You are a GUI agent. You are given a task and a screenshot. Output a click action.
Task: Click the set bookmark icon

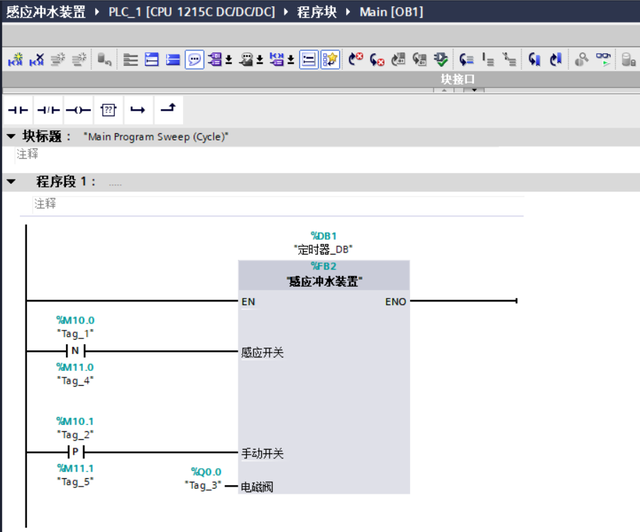(x=534, y=60)
